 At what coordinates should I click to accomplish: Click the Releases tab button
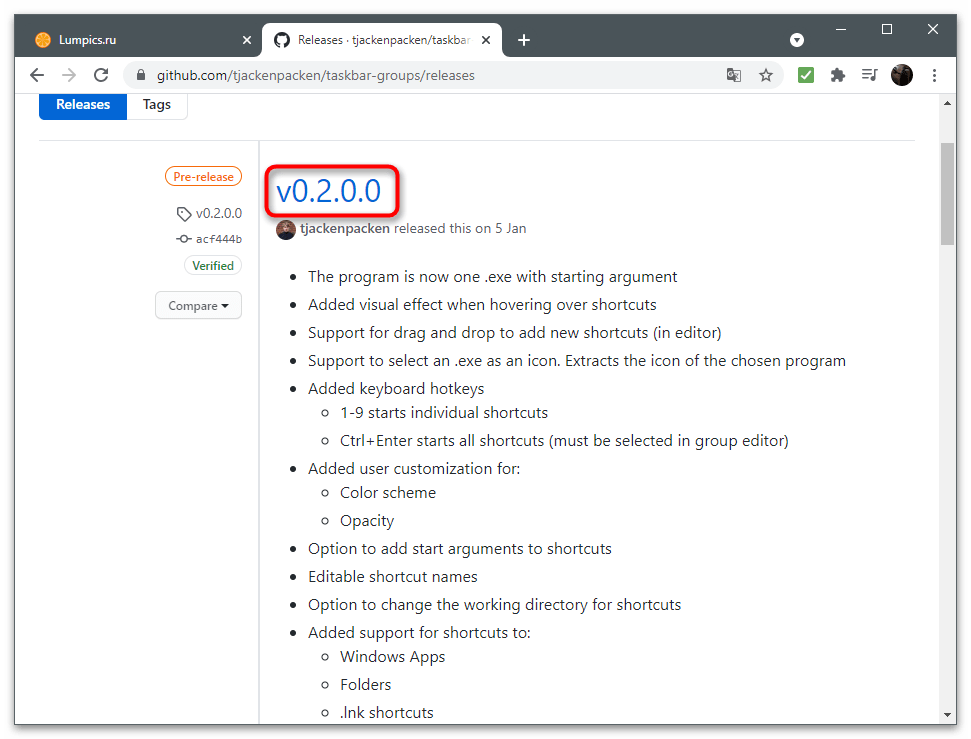point(83,105)
